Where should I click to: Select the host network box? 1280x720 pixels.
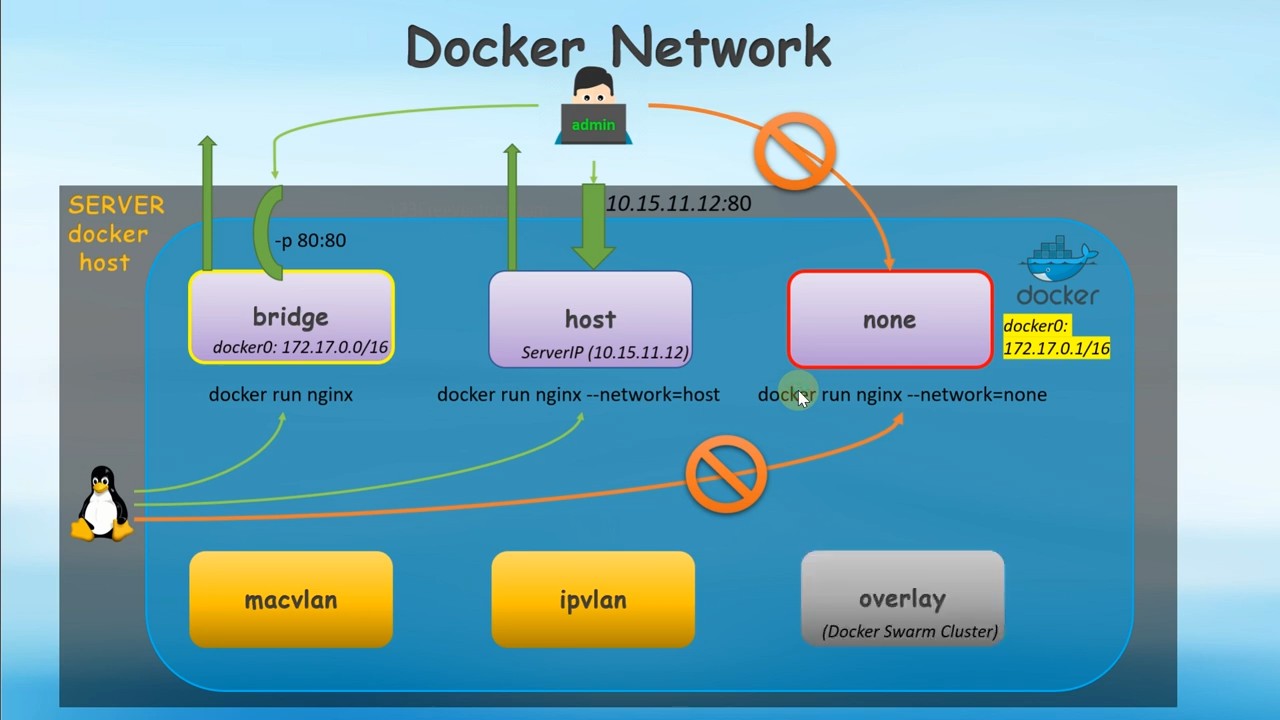click(x=590, y=319)
